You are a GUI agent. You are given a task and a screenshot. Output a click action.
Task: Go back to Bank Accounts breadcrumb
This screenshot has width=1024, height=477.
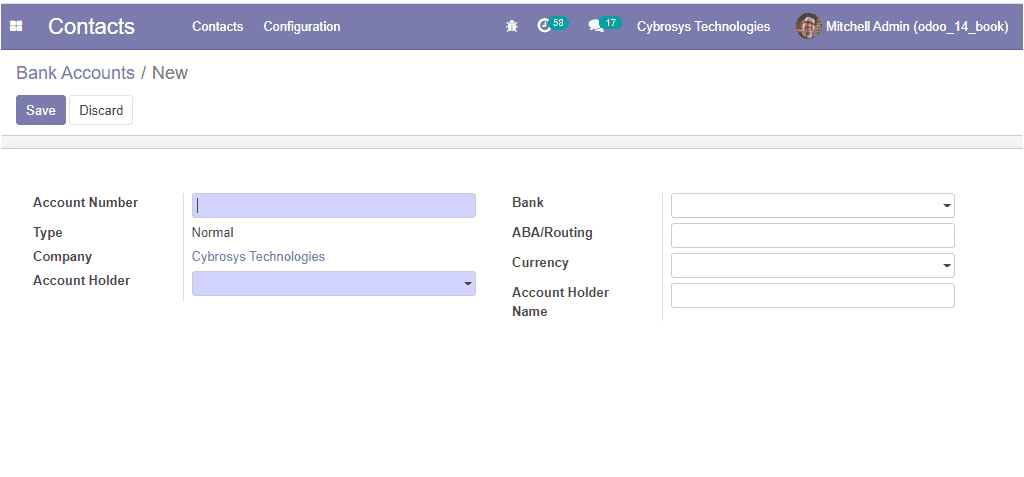[75, 73]
